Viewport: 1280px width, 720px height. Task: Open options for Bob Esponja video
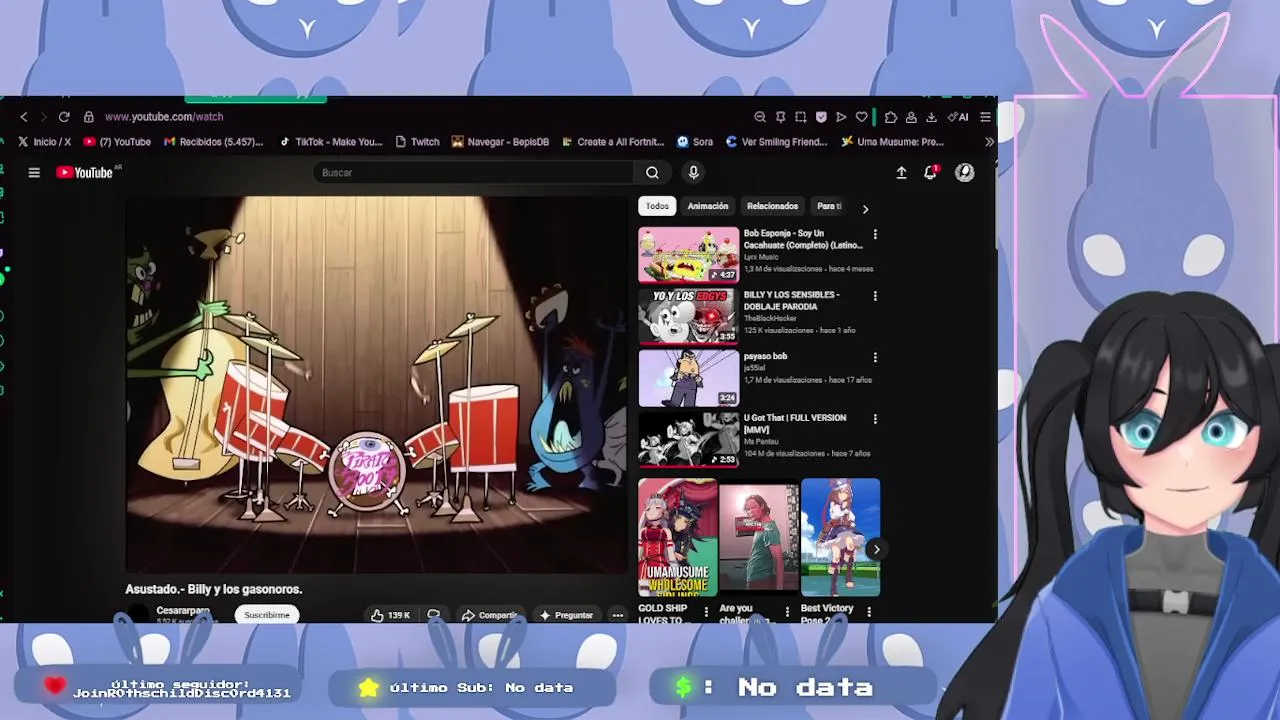pyautogui.click(x=875, y=235)
